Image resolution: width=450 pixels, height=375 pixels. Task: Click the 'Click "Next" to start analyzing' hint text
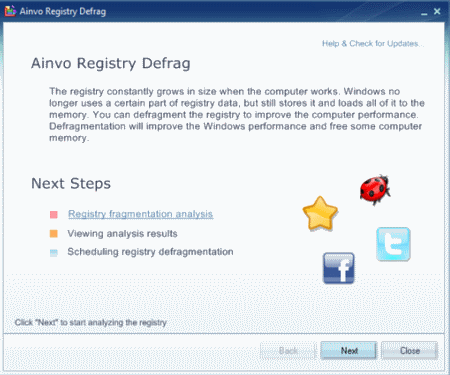[x=91, y=322]
